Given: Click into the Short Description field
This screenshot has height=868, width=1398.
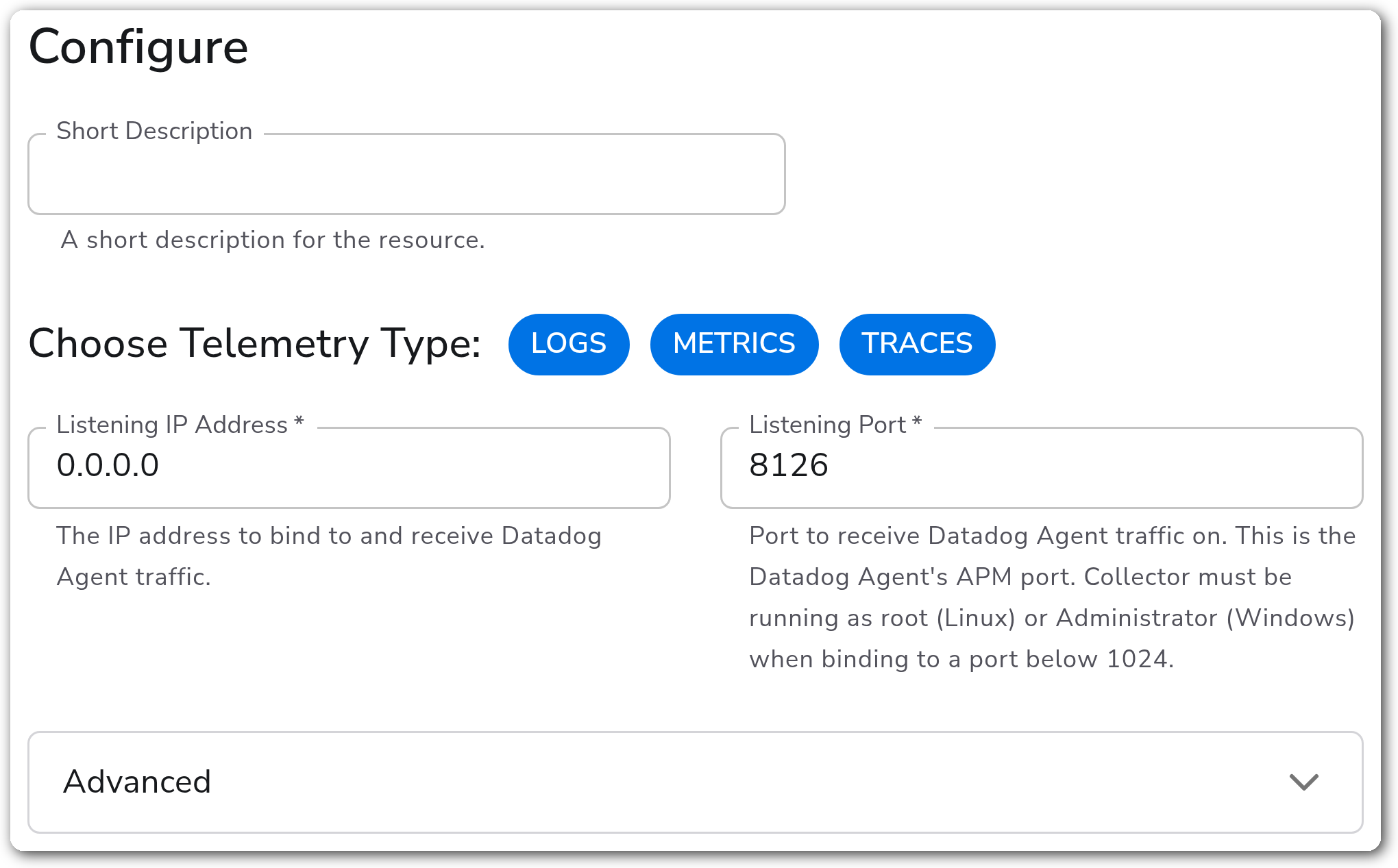Looking at the screenshot, I should [x=406, y=174].
